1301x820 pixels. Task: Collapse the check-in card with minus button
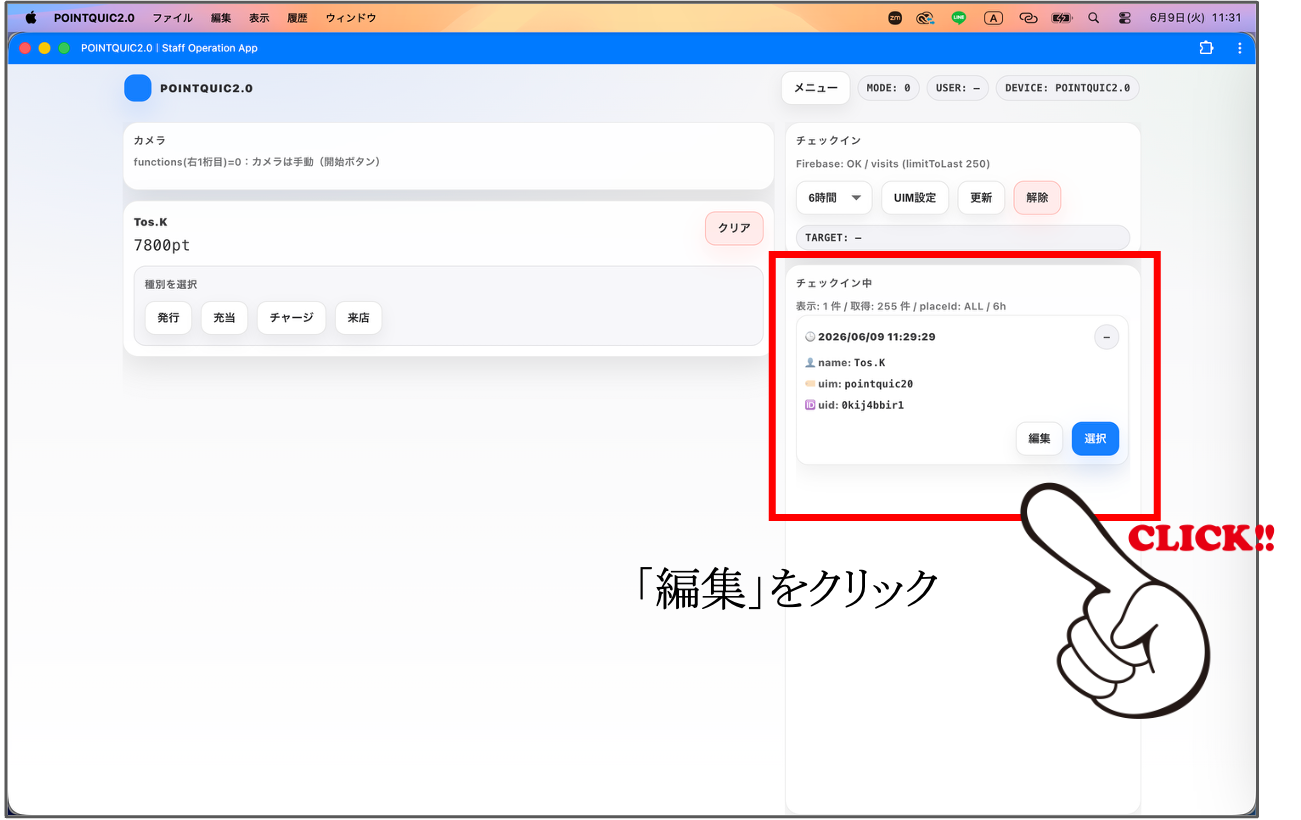(x=1106, y=337)
